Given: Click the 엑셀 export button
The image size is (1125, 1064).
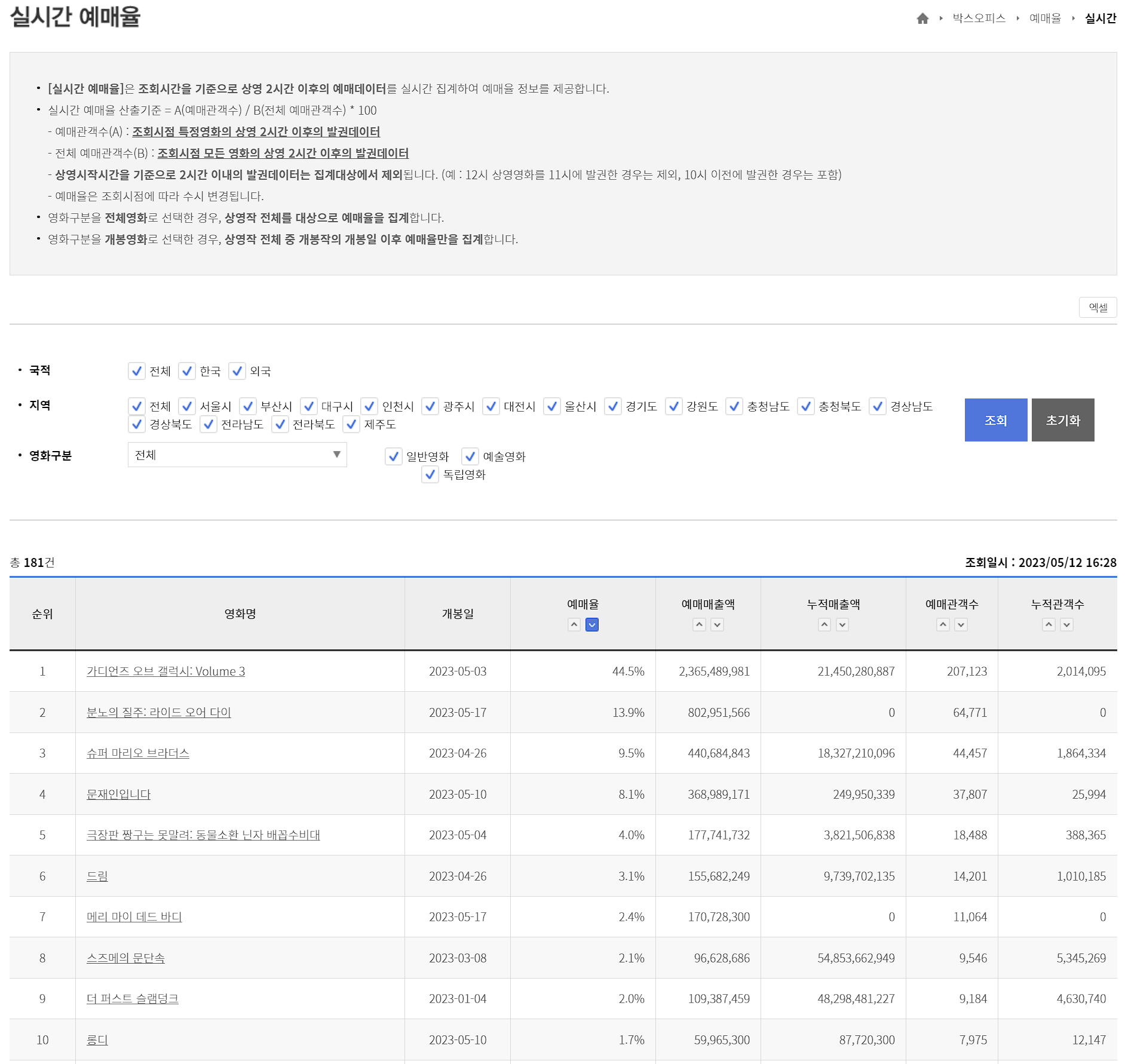Looking at the screenshot, I should 1099,308.
